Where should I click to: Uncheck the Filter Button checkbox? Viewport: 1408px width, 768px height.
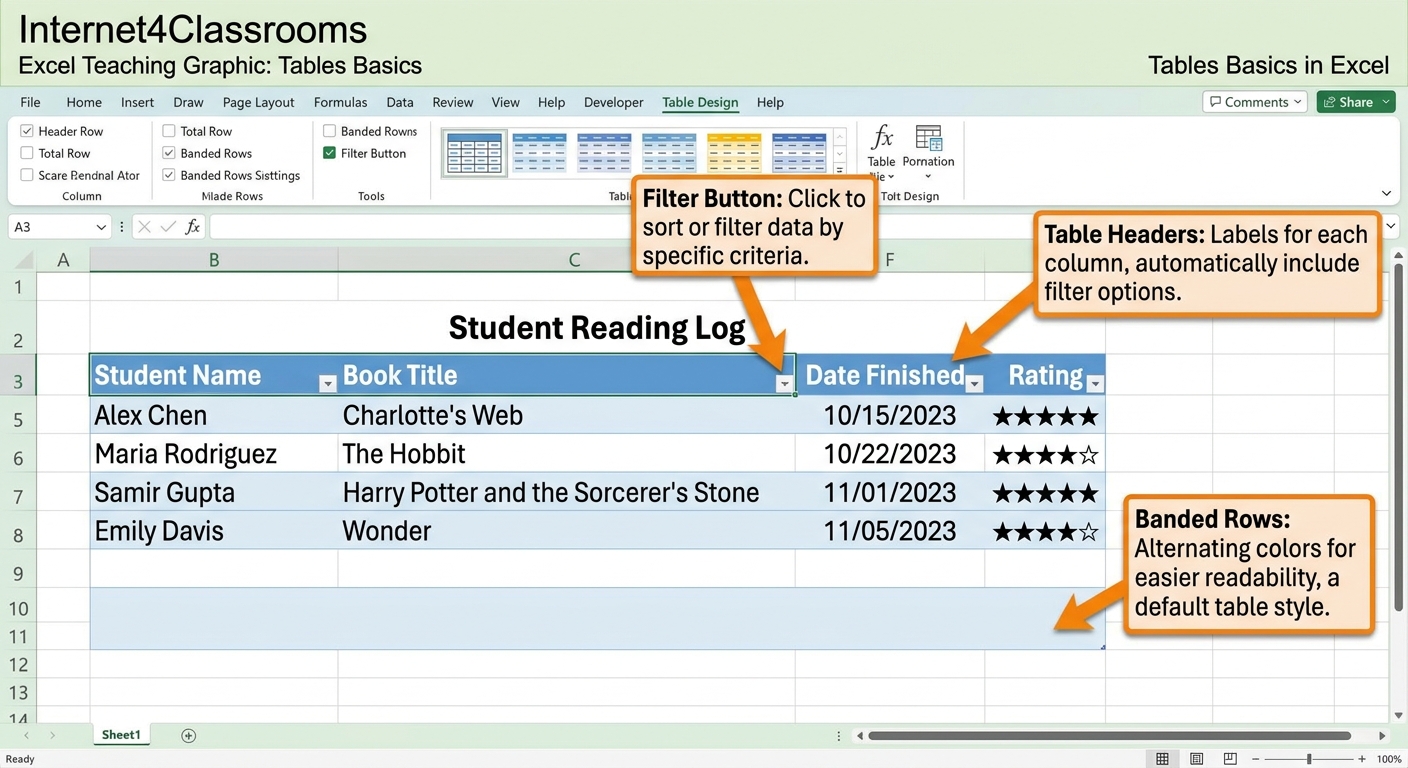pos(329,153)
